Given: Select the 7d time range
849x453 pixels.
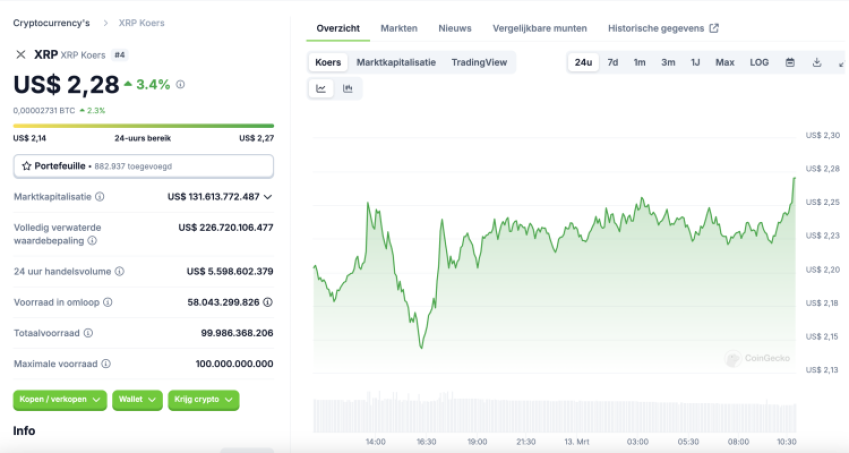Looking at the screenshot, I should 612,63.
